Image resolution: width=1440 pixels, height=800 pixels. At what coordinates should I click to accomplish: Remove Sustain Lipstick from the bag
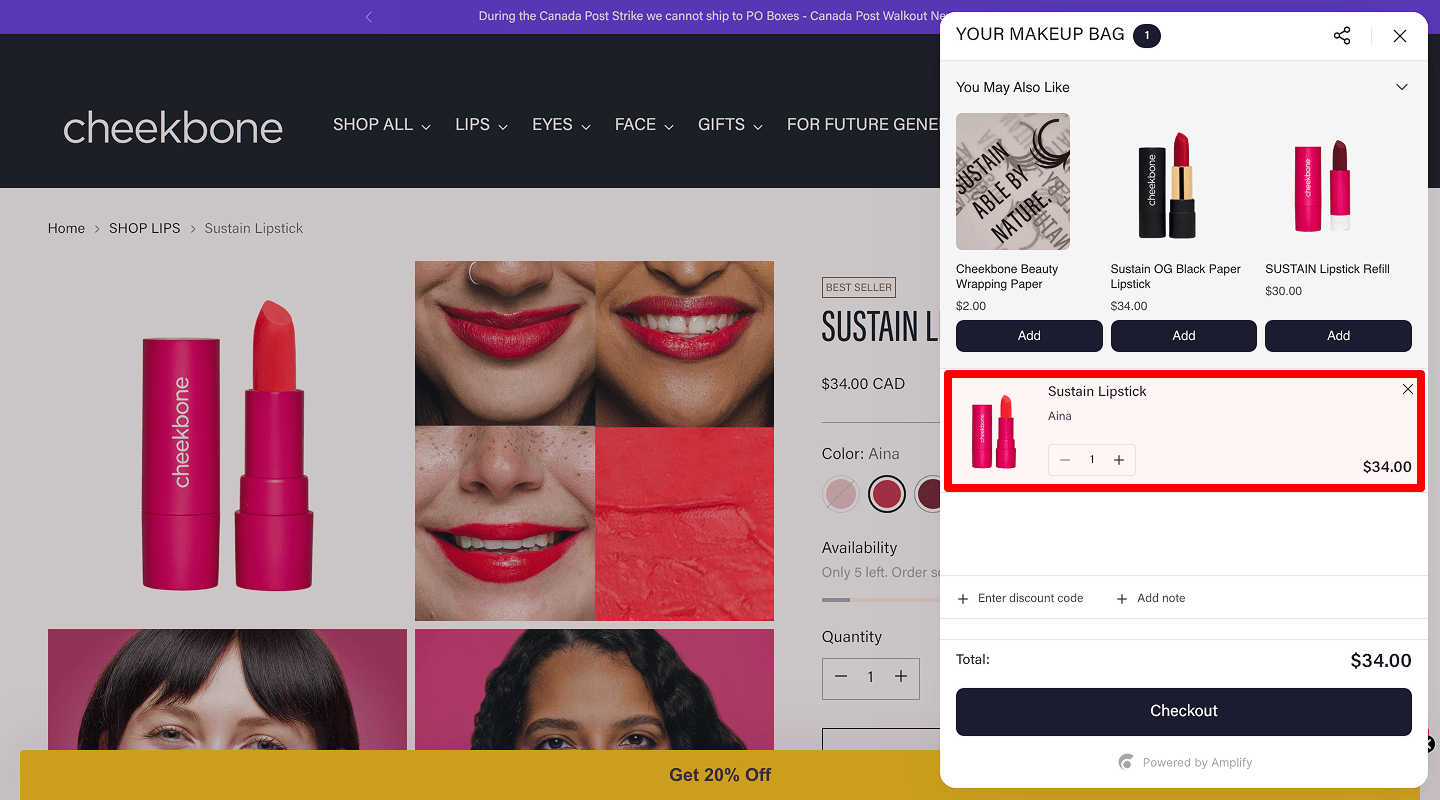click(x=1407, y=389)
